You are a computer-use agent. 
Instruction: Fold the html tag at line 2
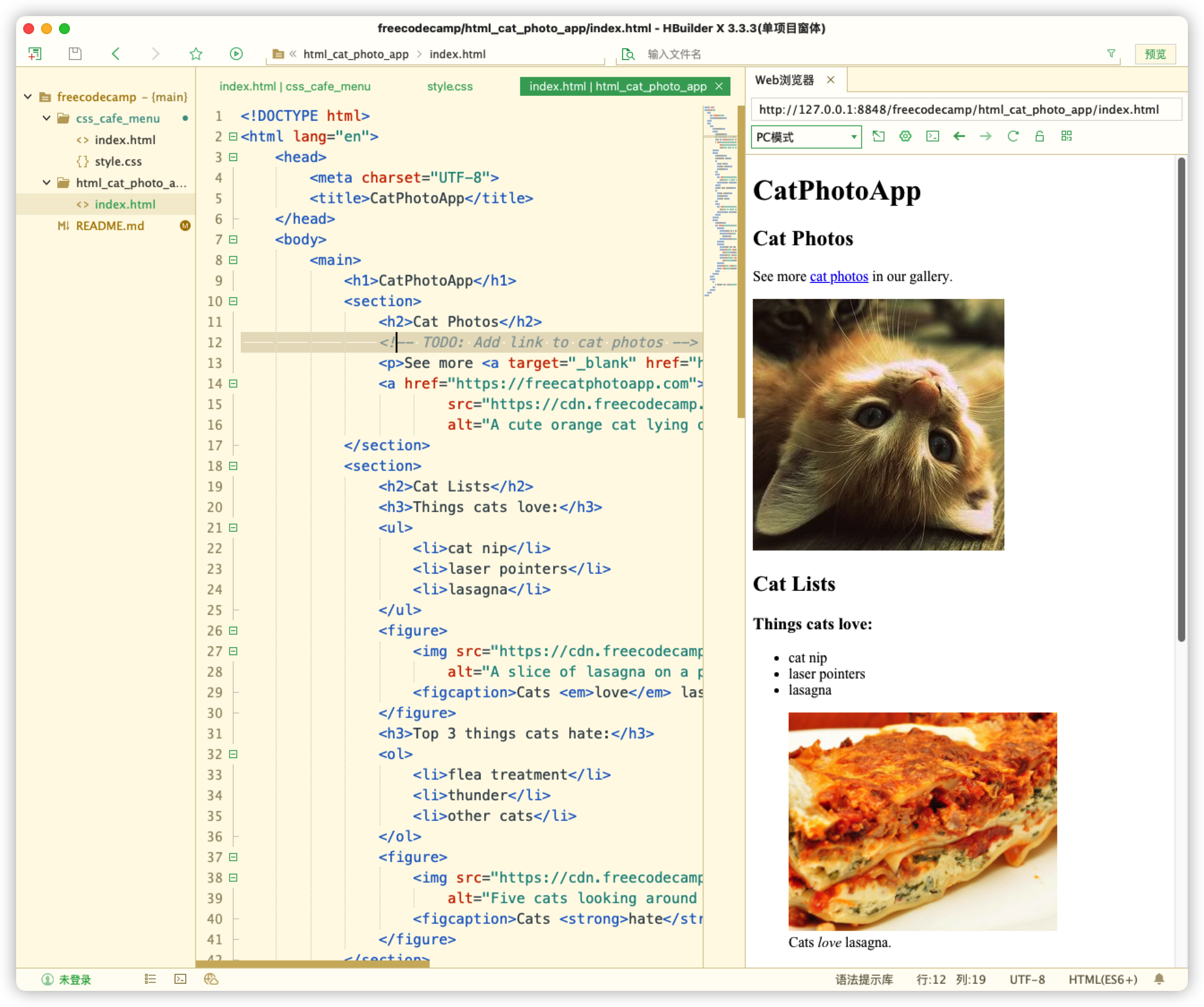tap(233, 137)
